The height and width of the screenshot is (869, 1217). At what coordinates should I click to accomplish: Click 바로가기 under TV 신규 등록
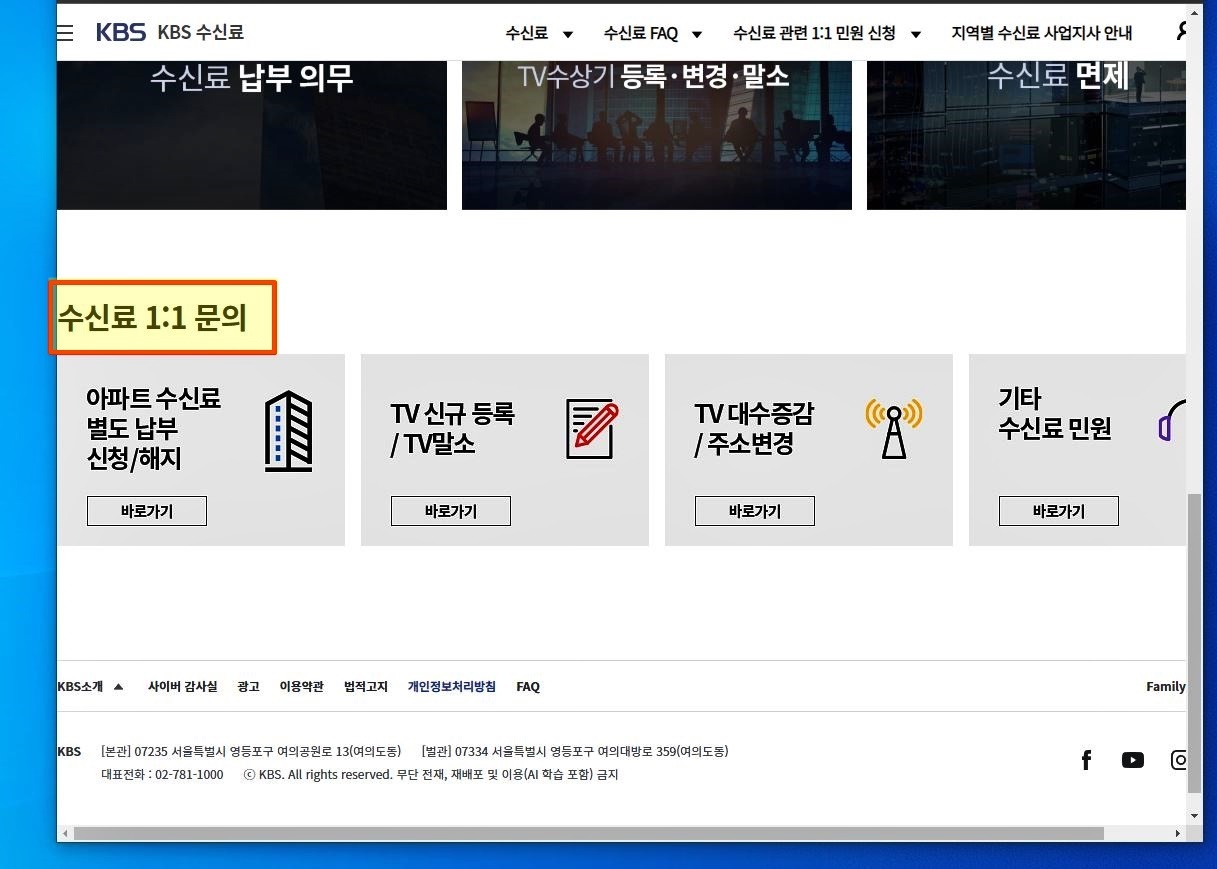click(x=451, y=511)
